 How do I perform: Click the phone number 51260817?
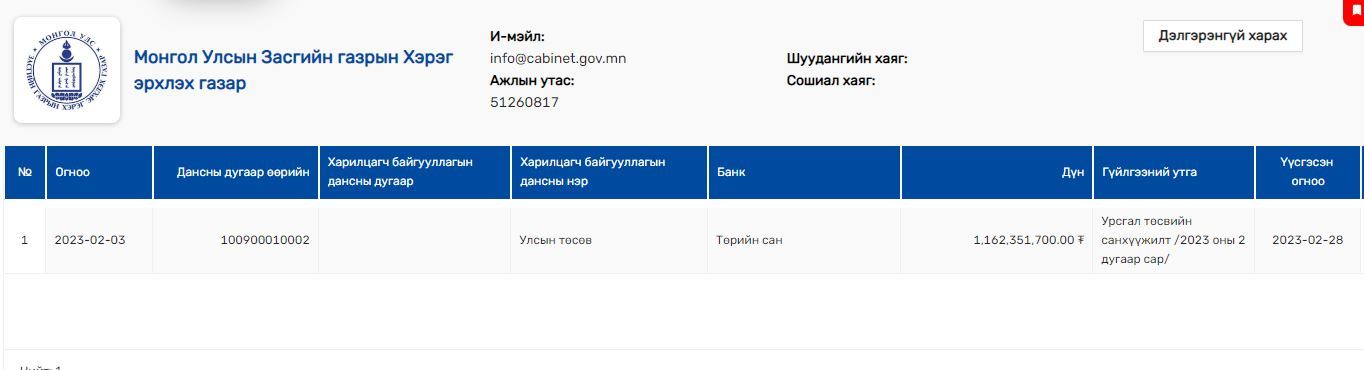524,102
